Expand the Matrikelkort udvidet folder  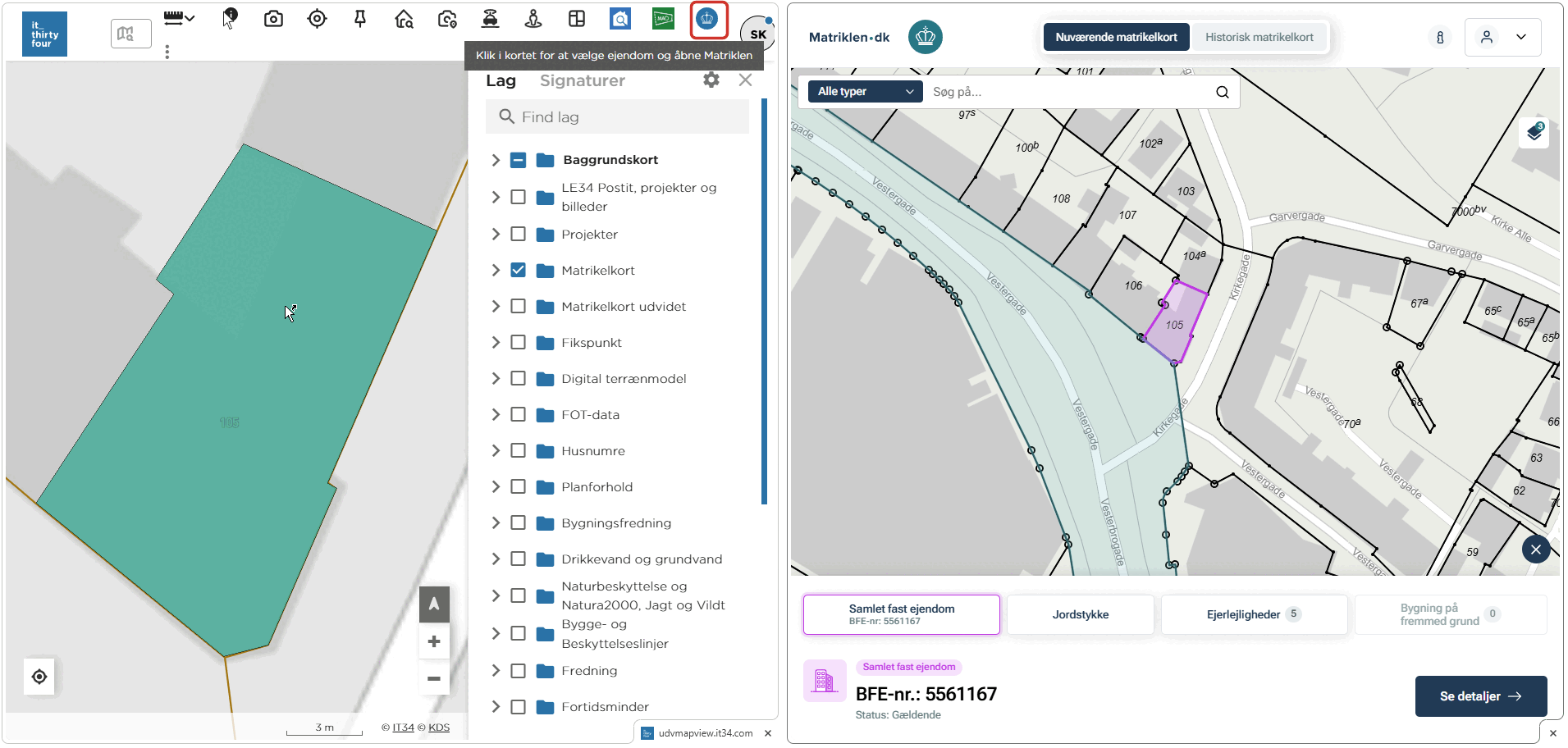pyautogui.click(x=496, y=306)
